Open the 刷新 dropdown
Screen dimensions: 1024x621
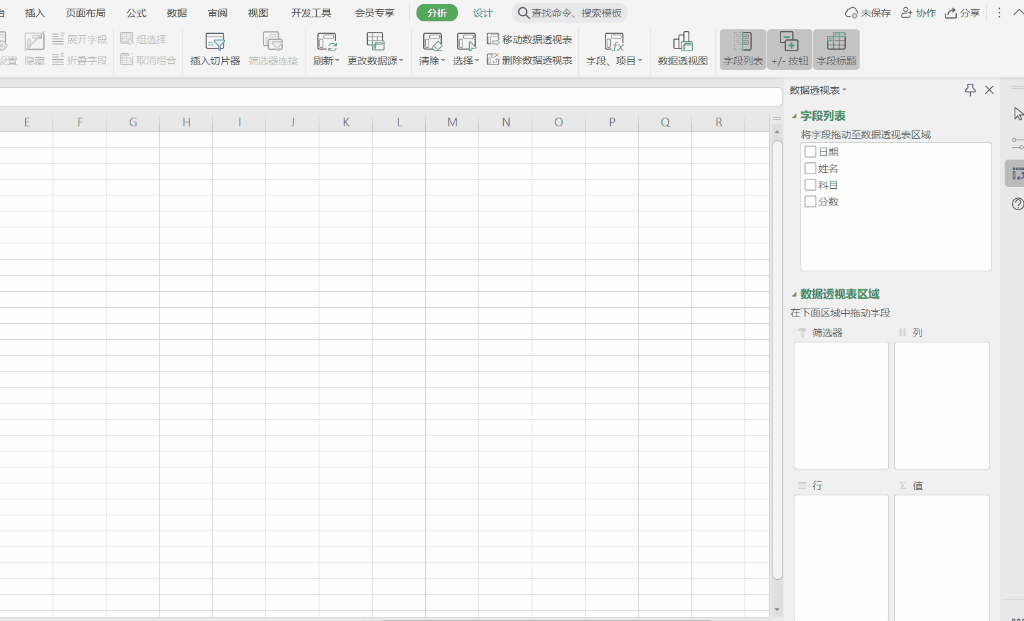pyautogui.click(x=326, y=61)
